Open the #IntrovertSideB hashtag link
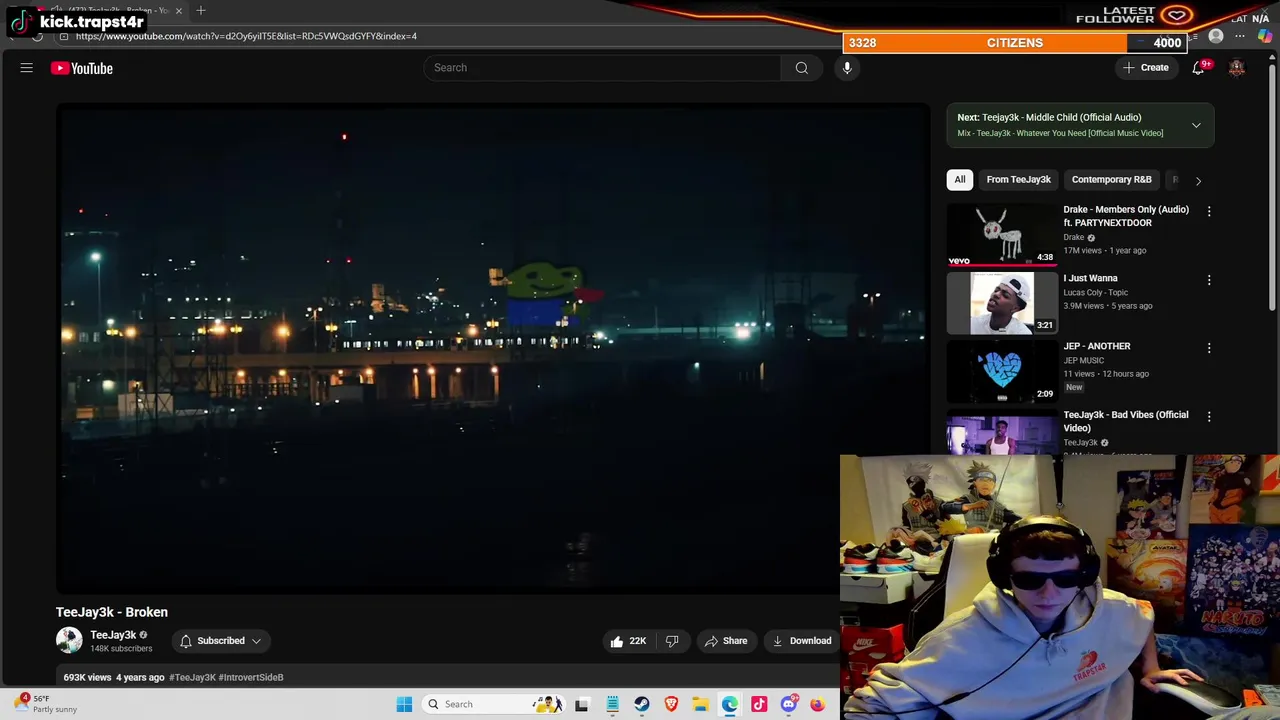The width and height of the screenshot is (1280, 720). click(251, 677)
